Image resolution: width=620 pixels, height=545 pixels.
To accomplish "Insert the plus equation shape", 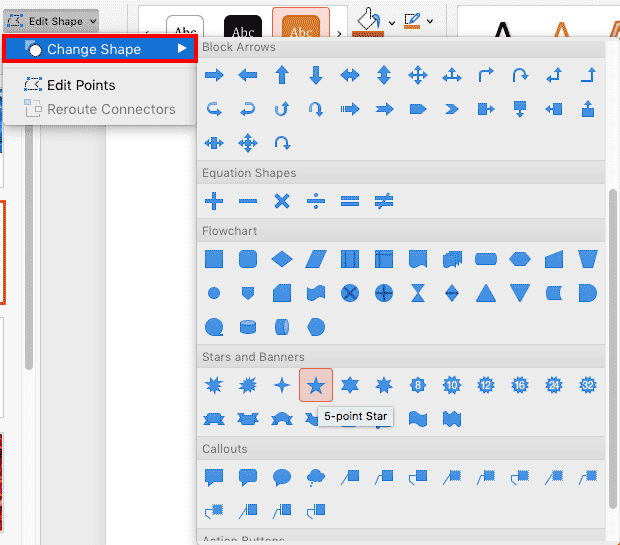I will pyautogui.click(x=214, y=201).
